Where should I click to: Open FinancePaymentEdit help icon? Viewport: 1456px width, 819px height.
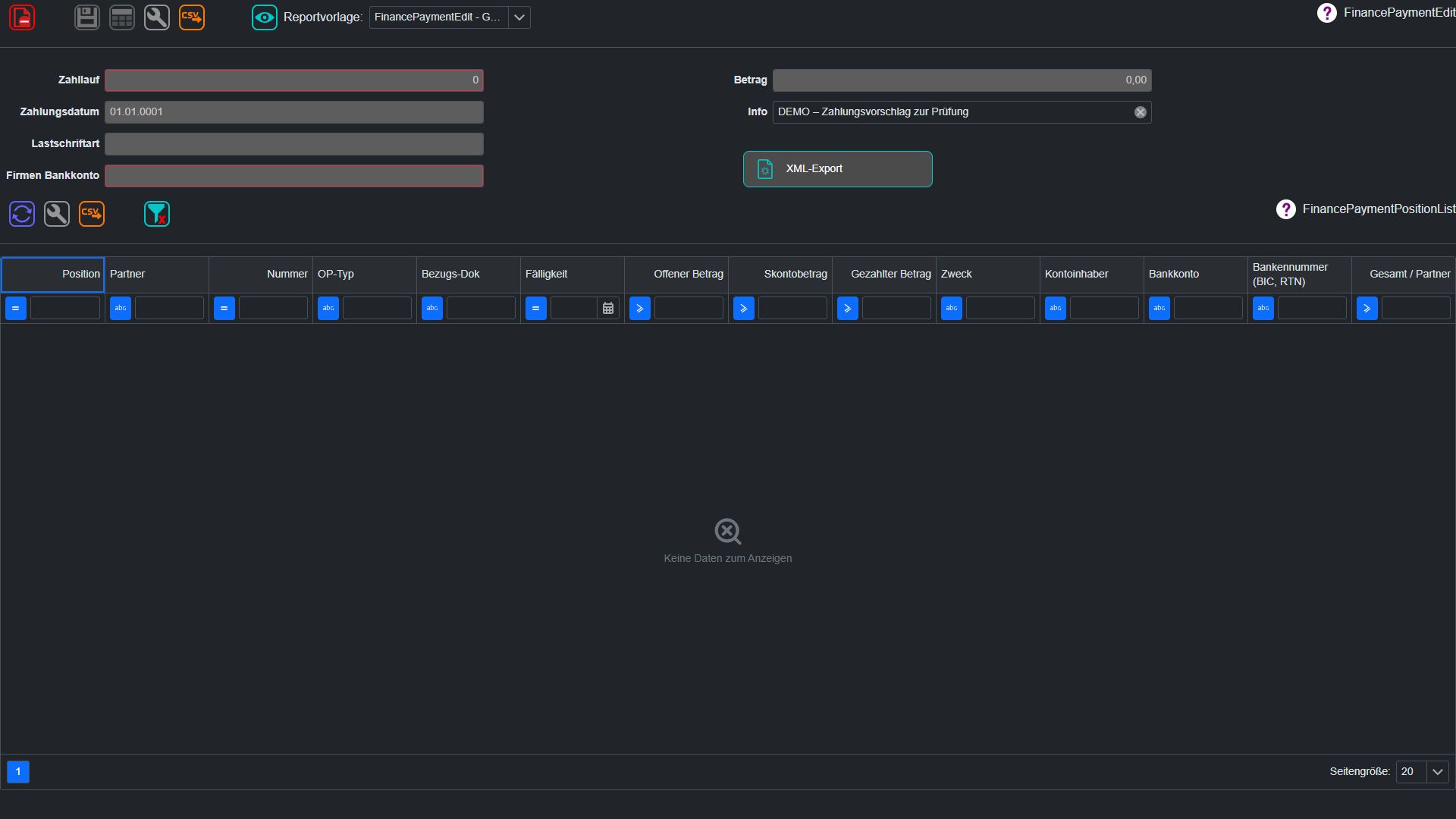point(1326,13)
